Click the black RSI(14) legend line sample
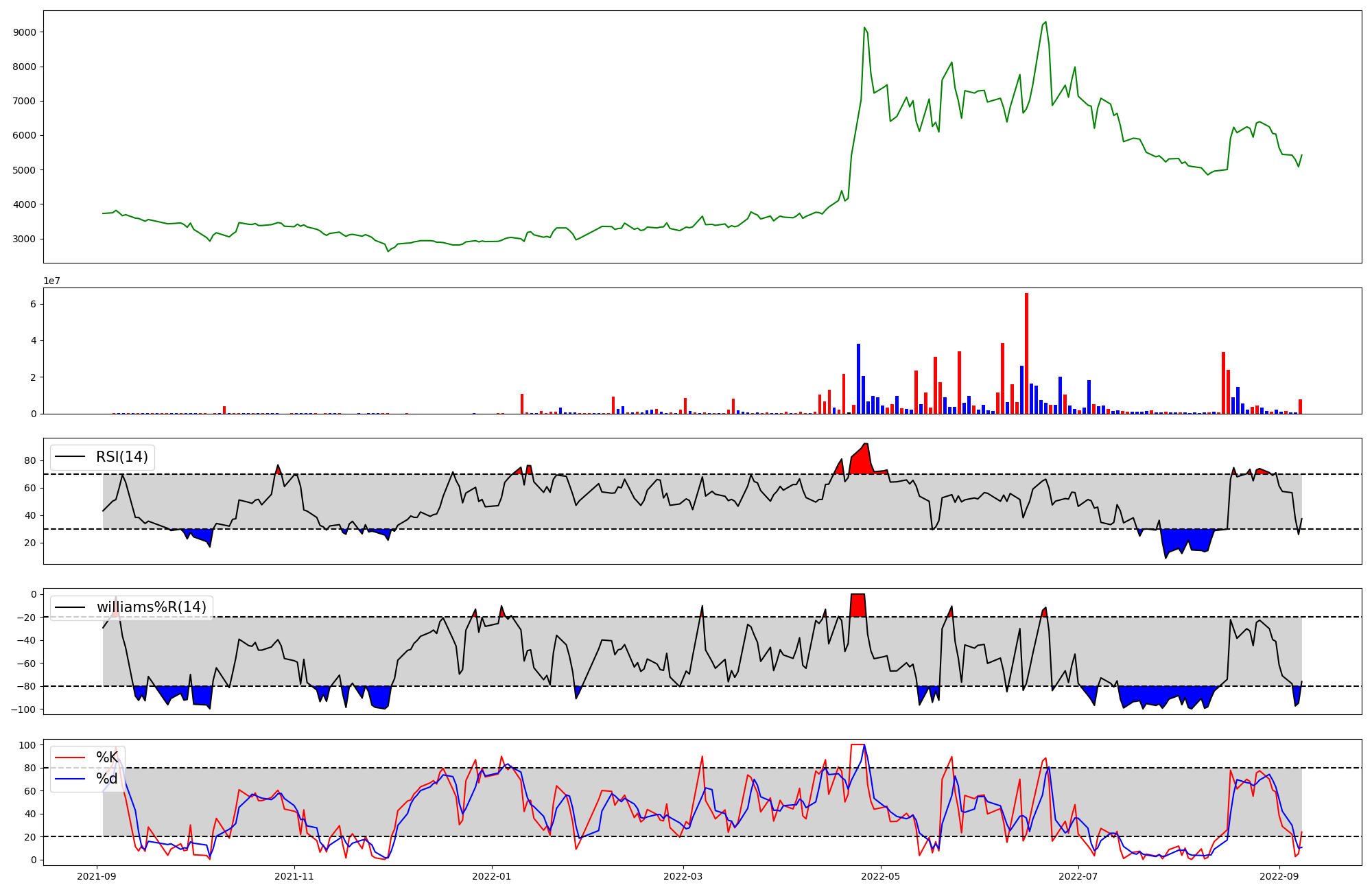Image resolution: width=1372 pixels, height=892 pixels. tap(70, 457)
